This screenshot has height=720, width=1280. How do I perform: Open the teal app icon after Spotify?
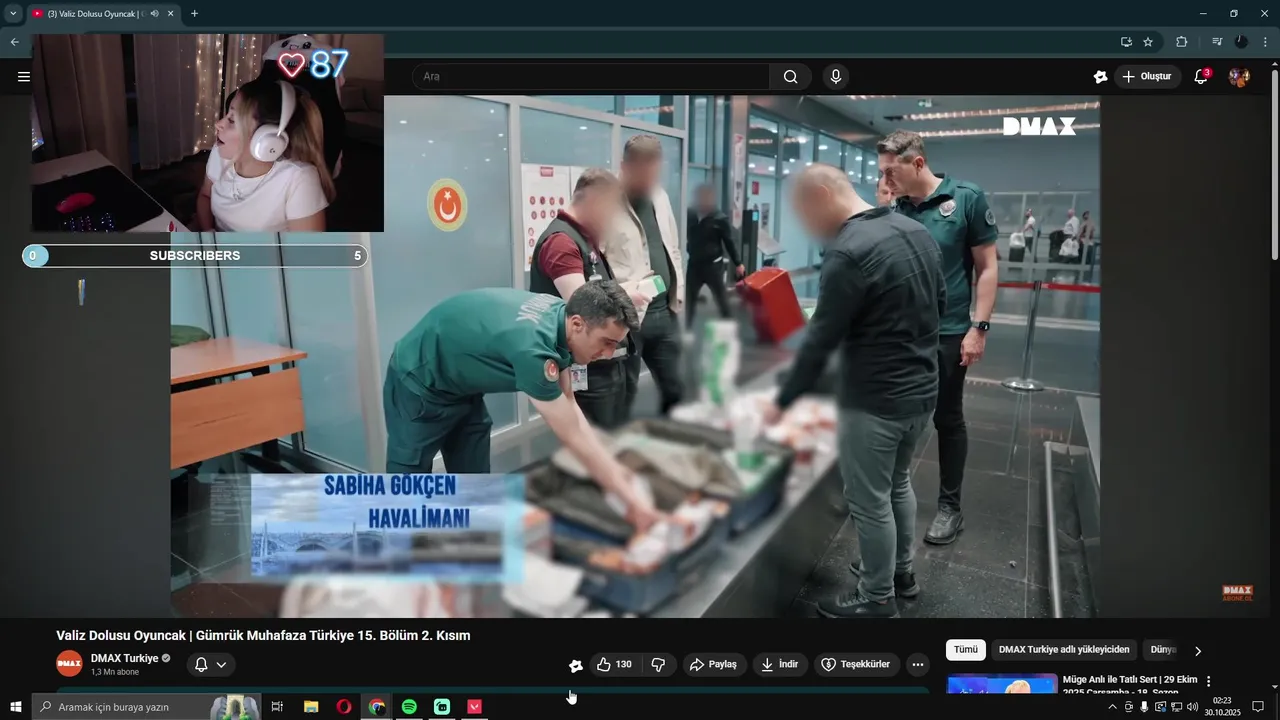tap(442, 707)
